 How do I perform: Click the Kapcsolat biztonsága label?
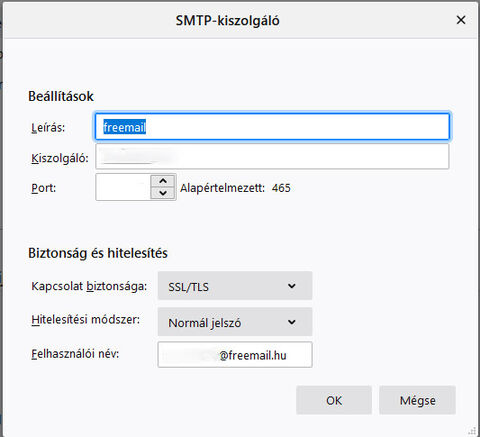pos(89,286)
